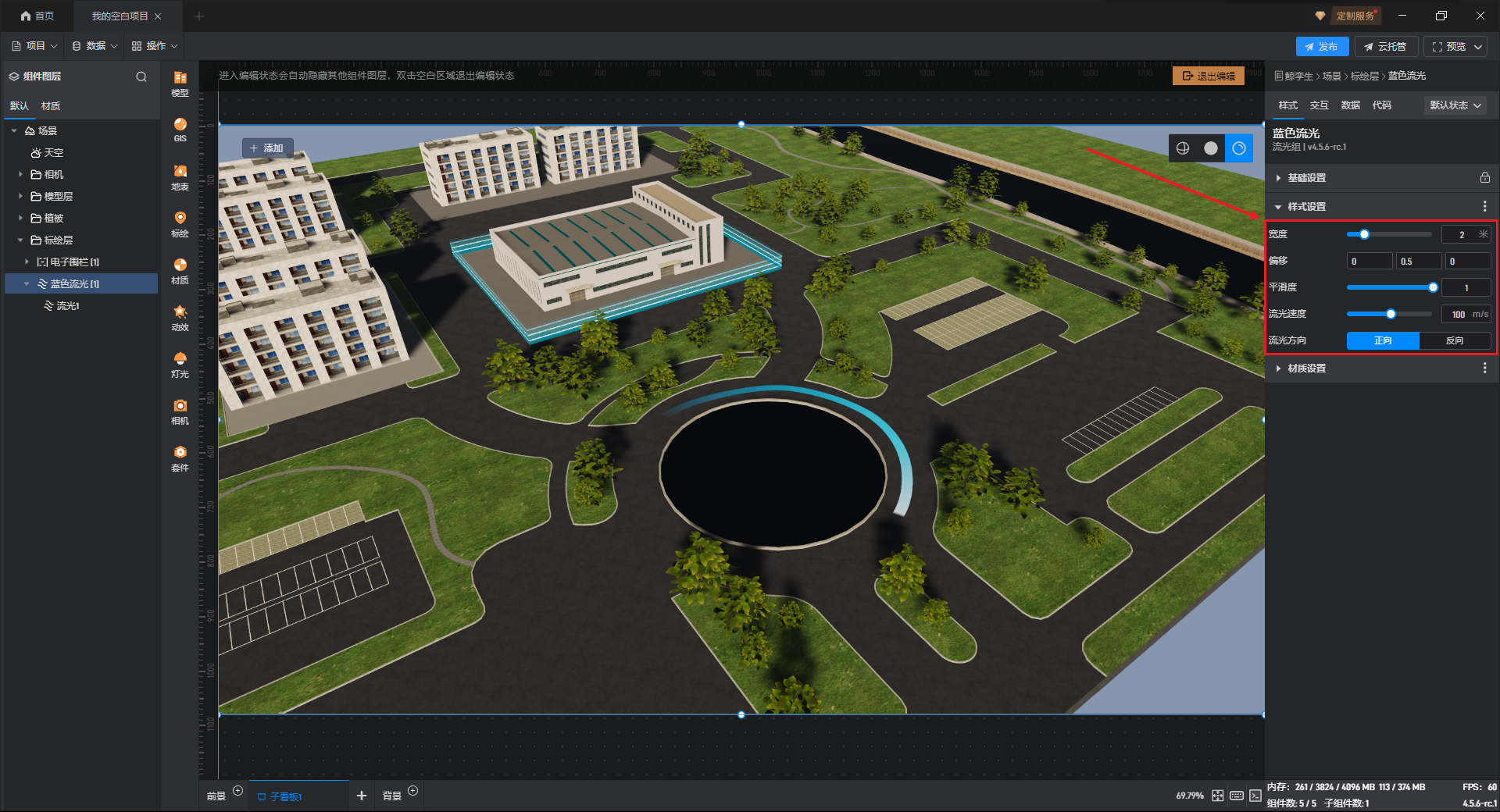Expand the 材质设置 section
The image size is (1500, 812).
click(1306, 369)
